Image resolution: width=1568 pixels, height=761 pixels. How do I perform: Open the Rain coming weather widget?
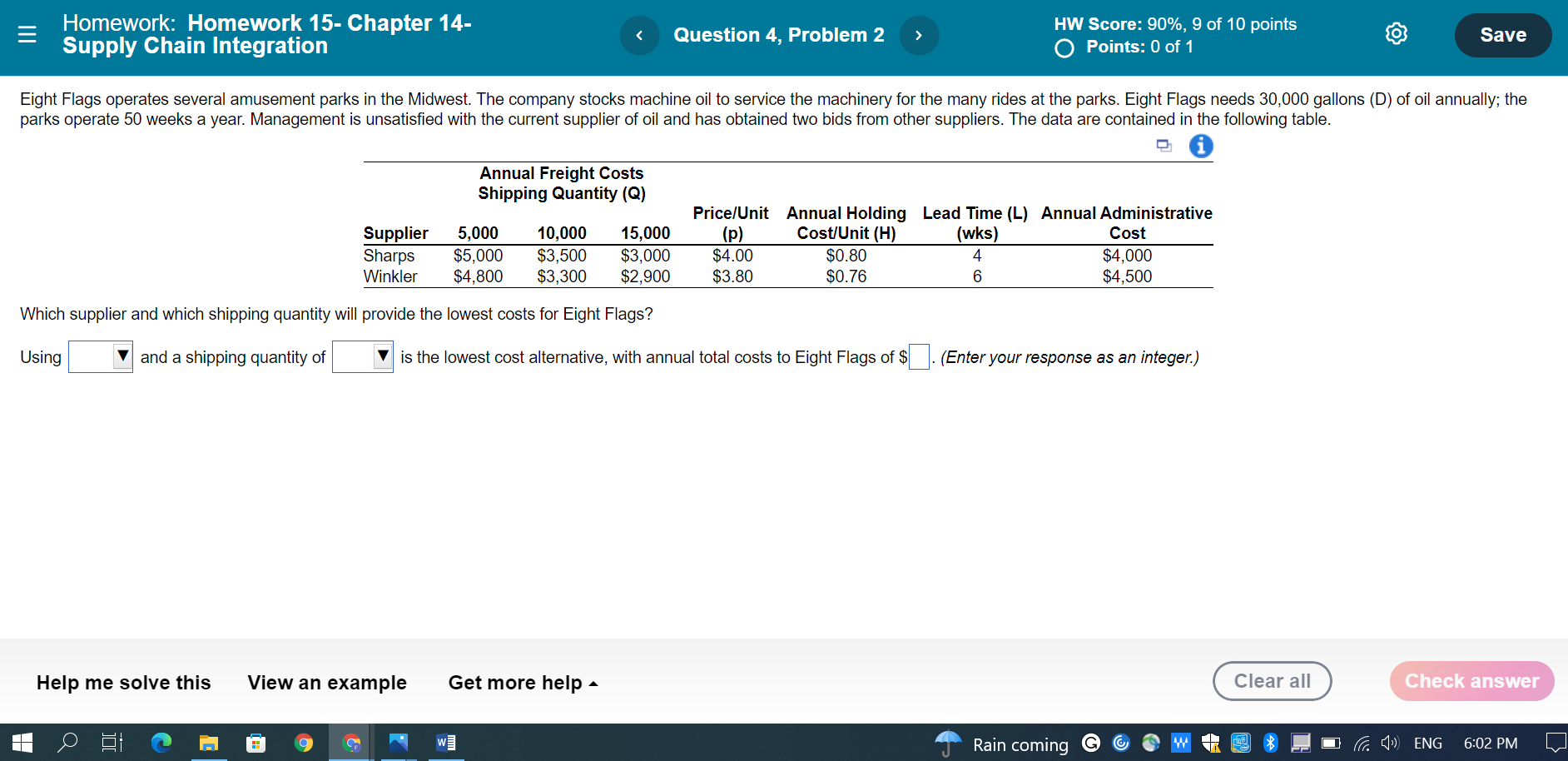pyautogui.click(x=1001, y=744)
